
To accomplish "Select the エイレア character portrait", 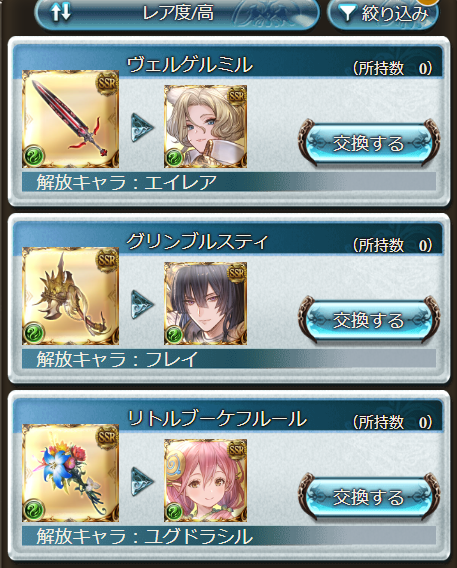I will 205,126.
